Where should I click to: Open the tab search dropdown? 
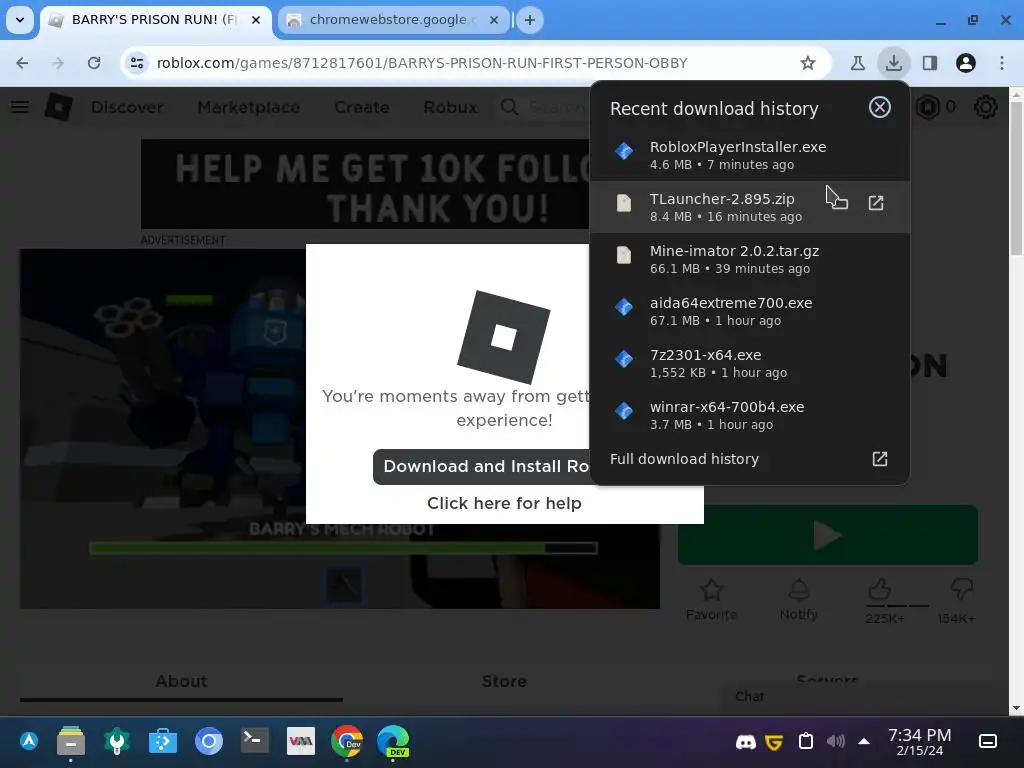(20, 20)
